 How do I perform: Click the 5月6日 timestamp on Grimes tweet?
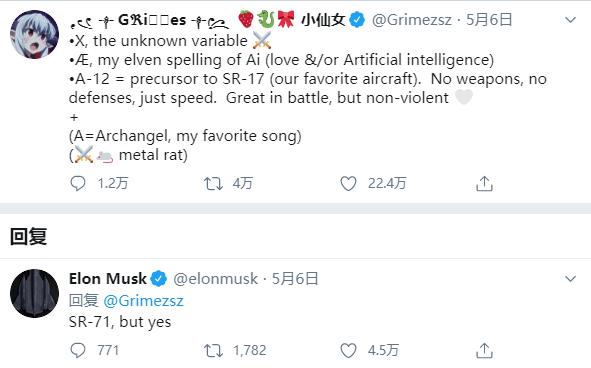click(x=489, y=20)
